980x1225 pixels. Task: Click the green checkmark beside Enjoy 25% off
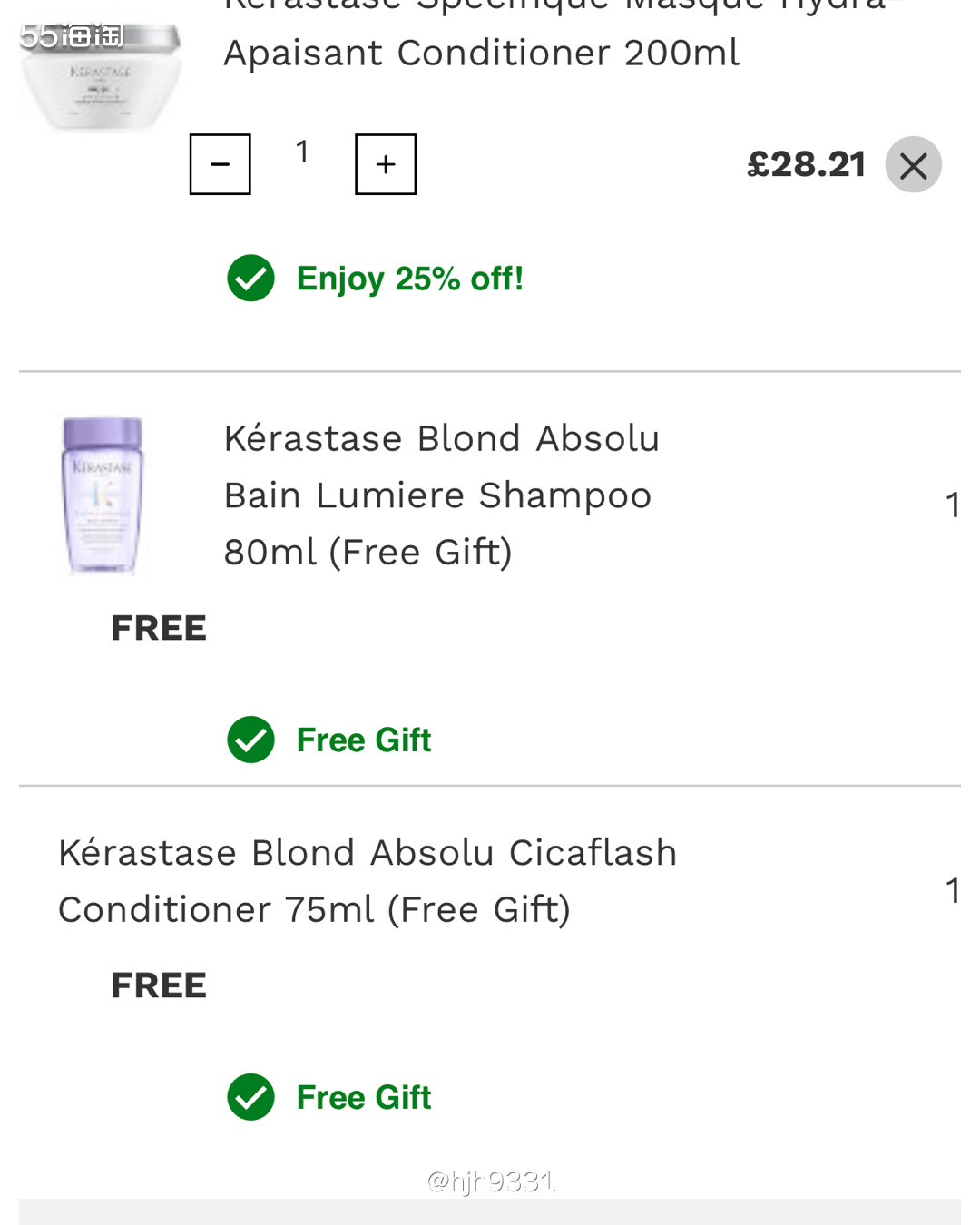[x=250, y=279]
